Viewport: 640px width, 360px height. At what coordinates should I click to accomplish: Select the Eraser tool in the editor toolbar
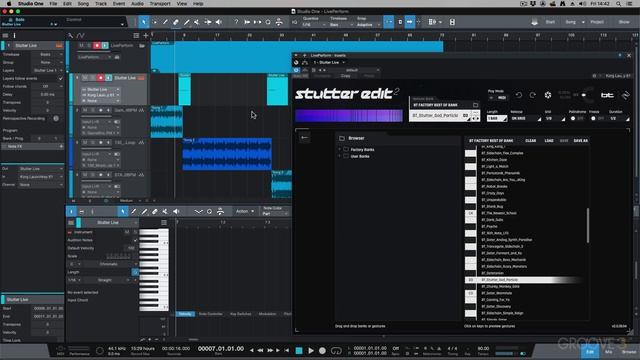point(155,211)
